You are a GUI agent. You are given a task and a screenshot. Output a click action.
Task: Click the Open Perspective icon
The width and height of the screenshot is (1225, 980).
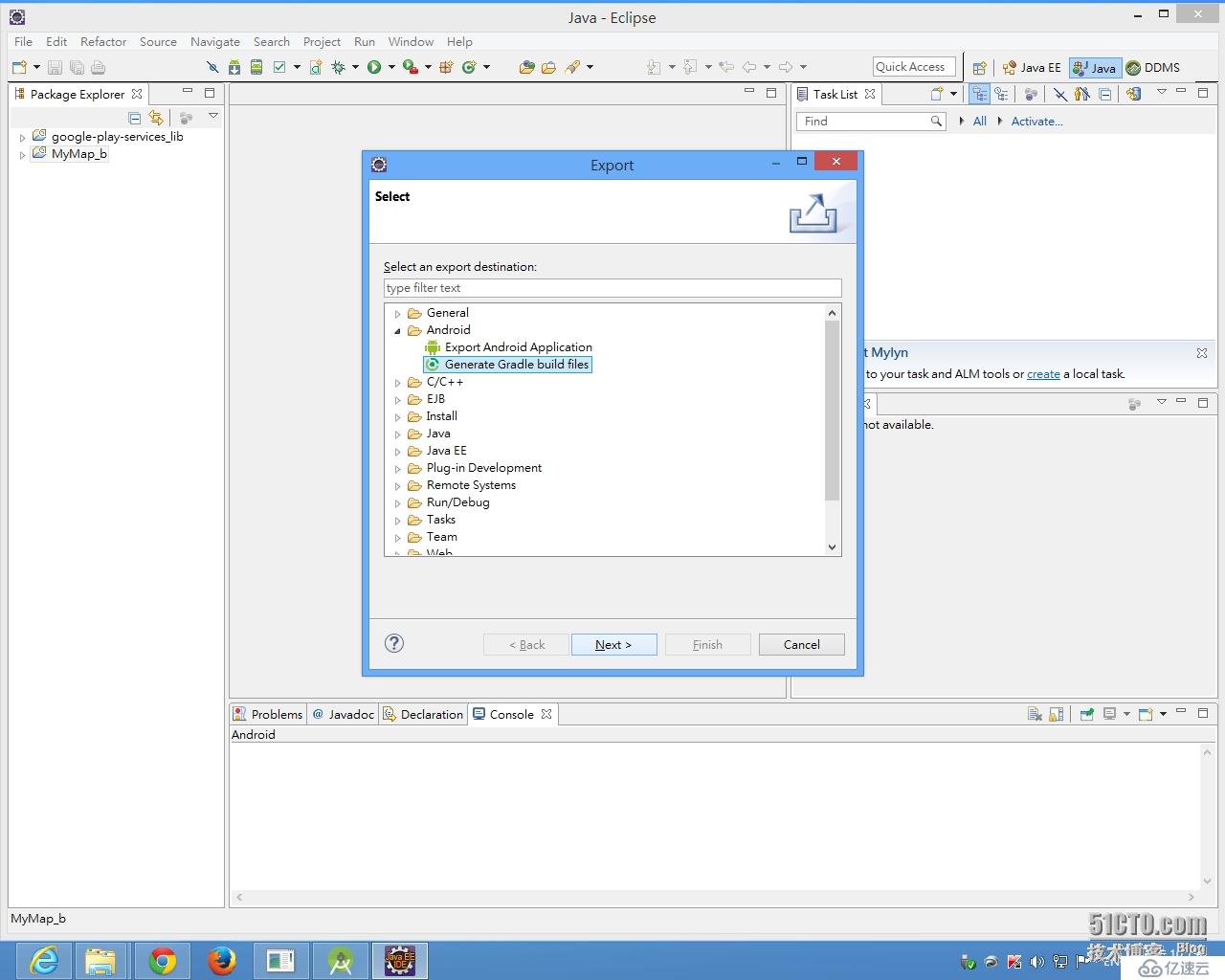(x=979, y=68)
